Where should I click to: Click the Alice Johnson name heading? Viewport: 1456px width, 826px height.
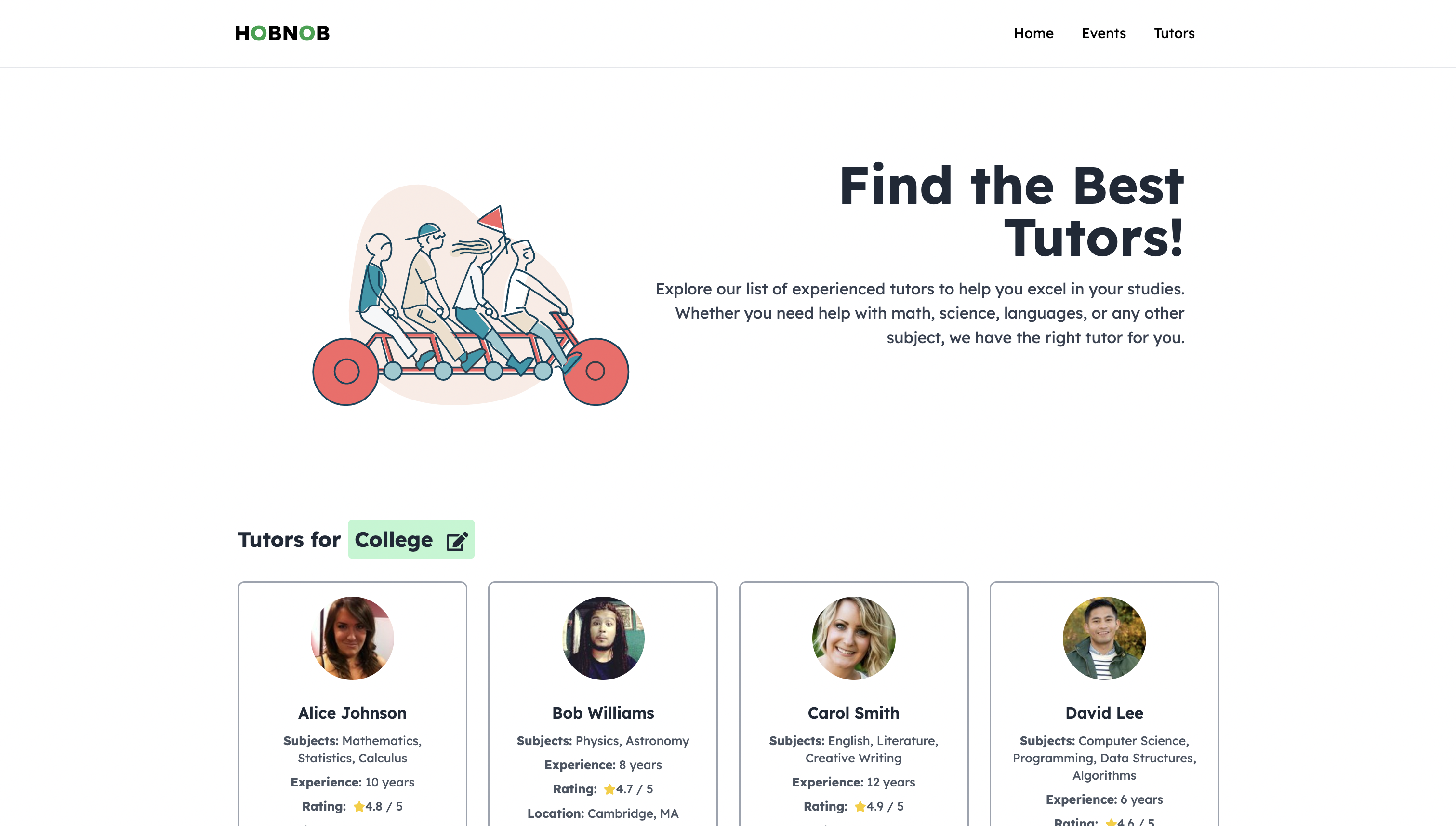click(x=352, y=713)
